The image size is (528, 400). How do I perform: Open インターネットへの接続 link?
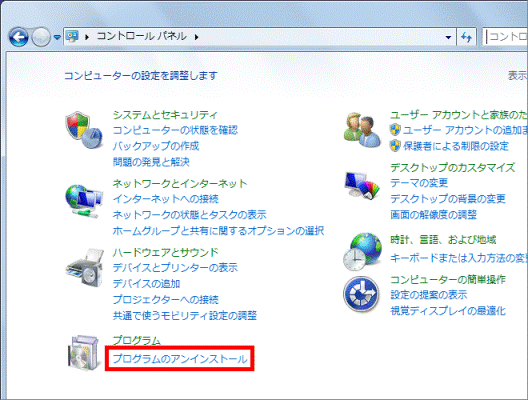(165, 199)
